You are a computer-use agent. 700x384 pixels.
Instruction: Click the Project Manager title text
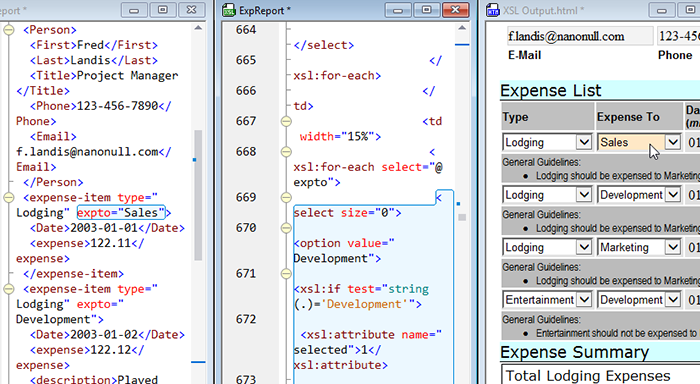[127, 75]
